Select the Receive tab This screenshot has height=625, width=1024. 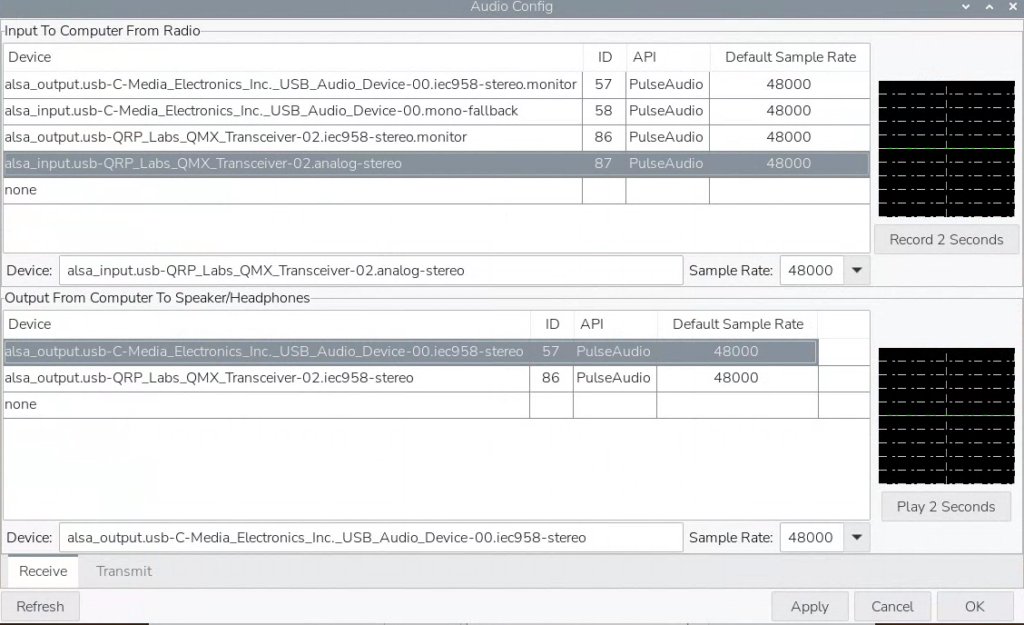(x=43, y=571)
